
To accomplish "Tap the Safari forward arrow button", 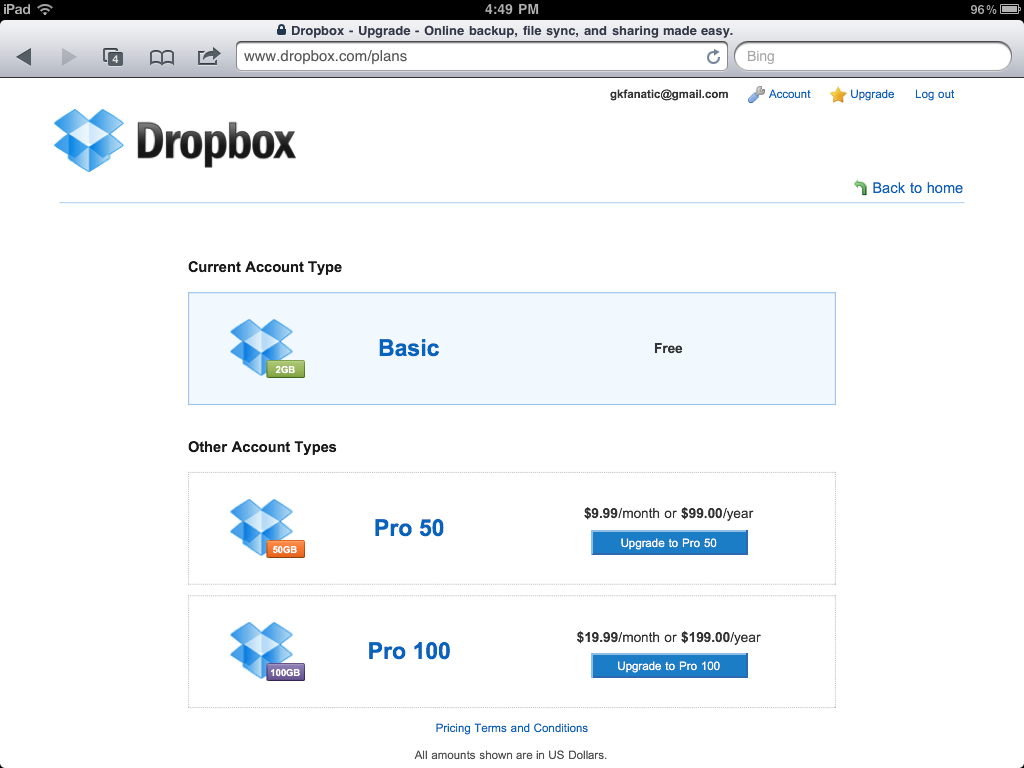I will point(69,57).
